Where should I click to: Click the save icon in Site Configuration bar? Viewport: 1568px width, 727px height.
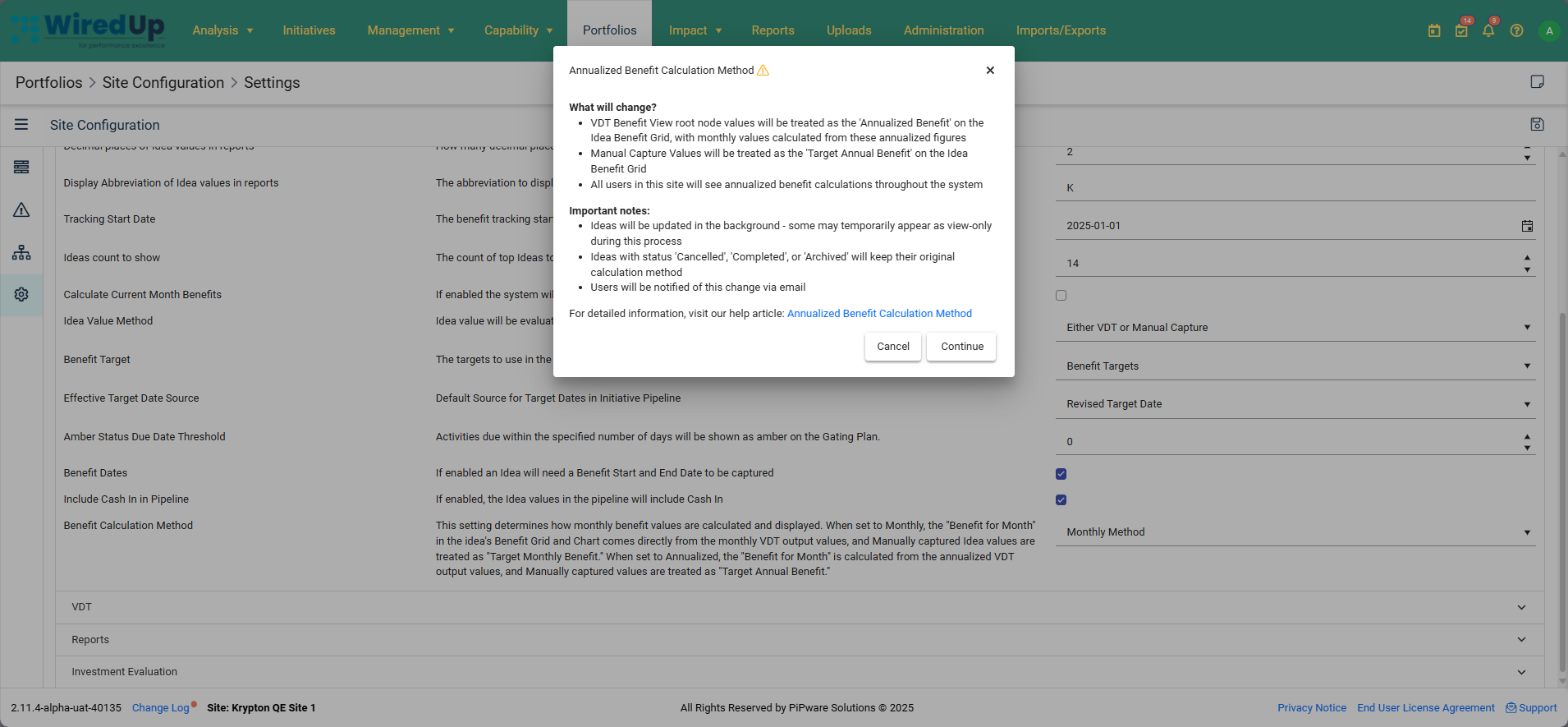pos(1538,124)
